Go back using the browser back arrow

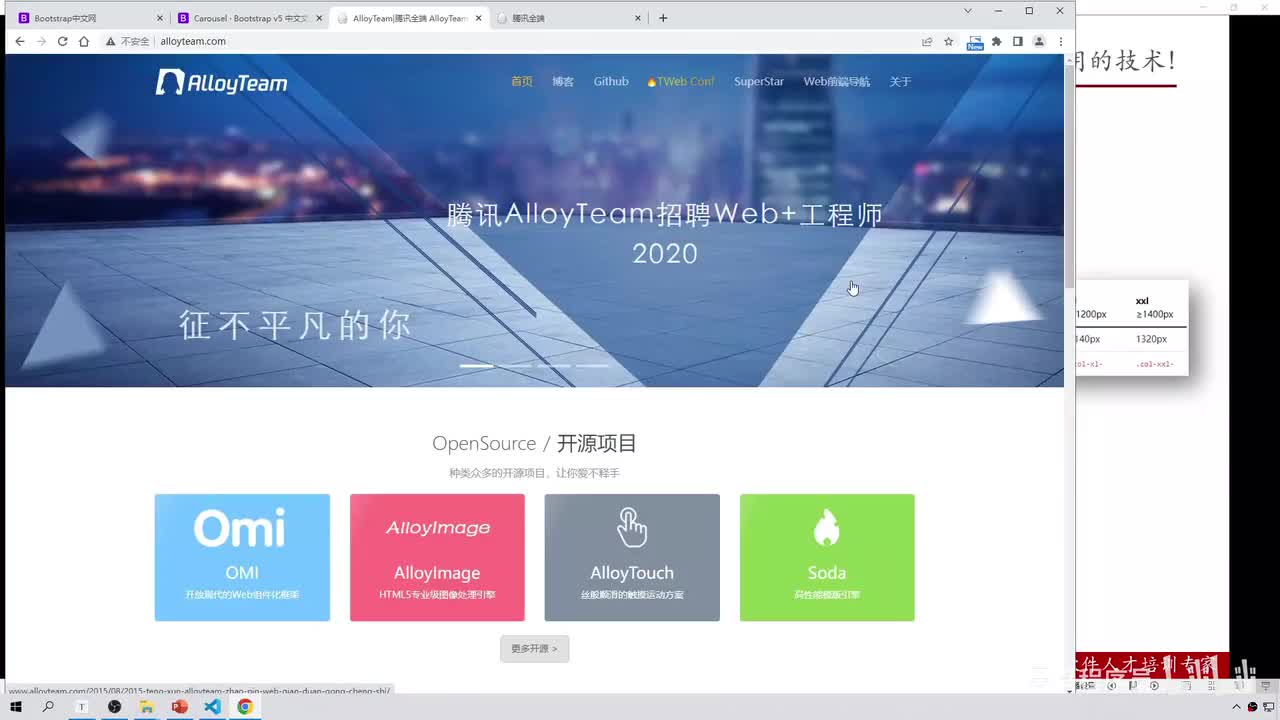(x=19, y=41)
